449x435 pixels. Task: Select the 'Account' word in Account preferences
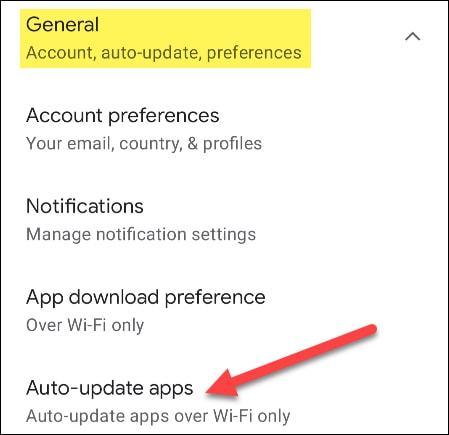coord(64,115)
